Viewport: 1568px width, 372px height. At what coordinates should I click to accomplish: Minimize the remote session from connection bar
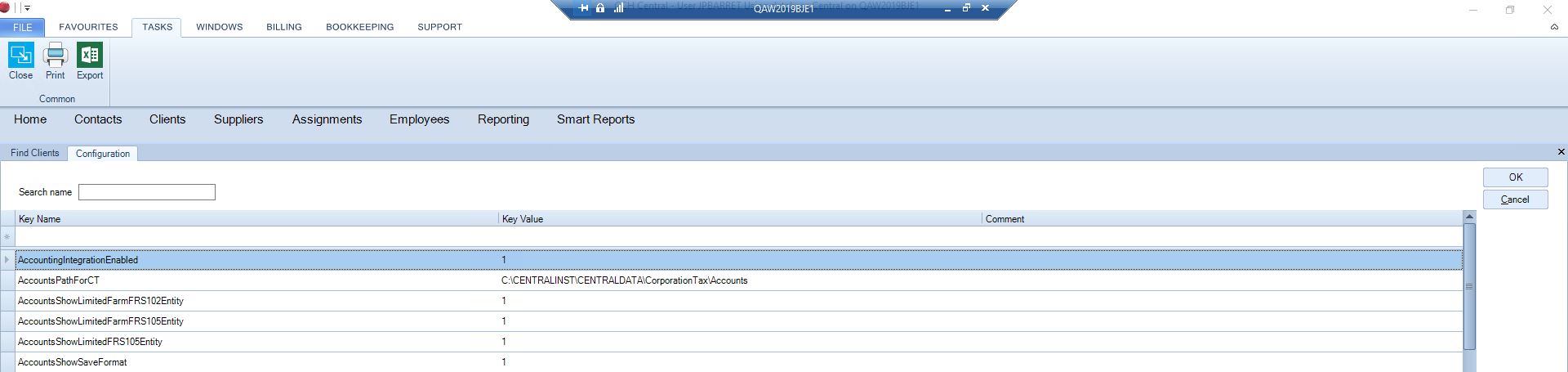tap(947, 8)
